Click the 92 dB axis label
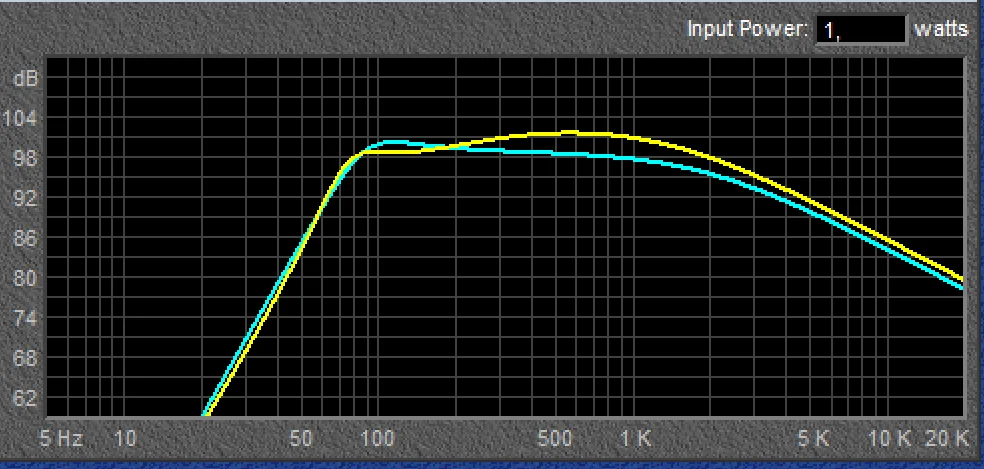The image size is (984, 469). click(x=24, y=198)
